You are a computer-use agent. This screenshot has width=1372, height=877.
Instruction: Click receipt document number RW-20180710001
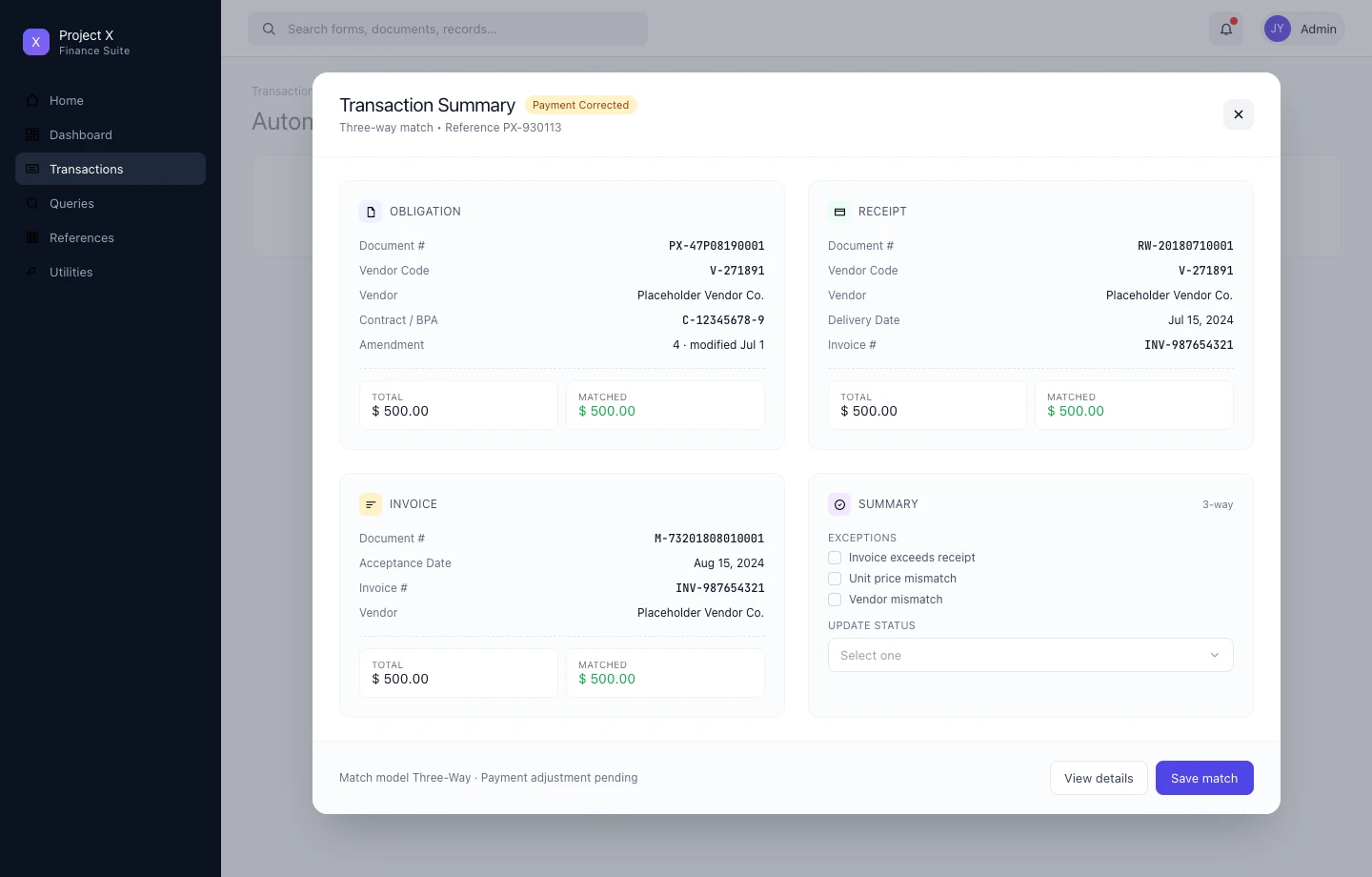(x=1185, y=246)
